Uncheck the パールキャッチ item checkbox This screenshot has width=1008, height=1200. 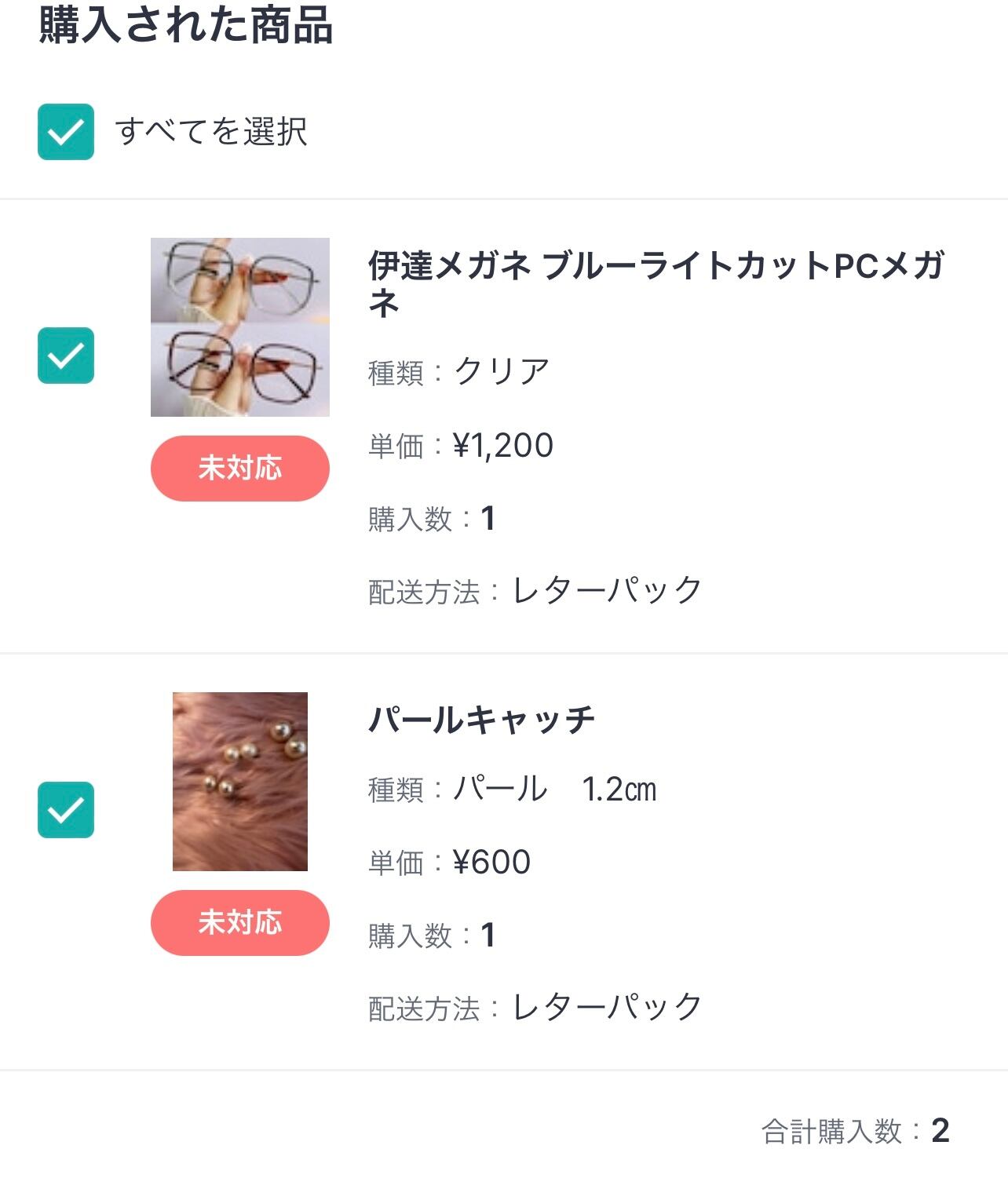pos(66,810)
